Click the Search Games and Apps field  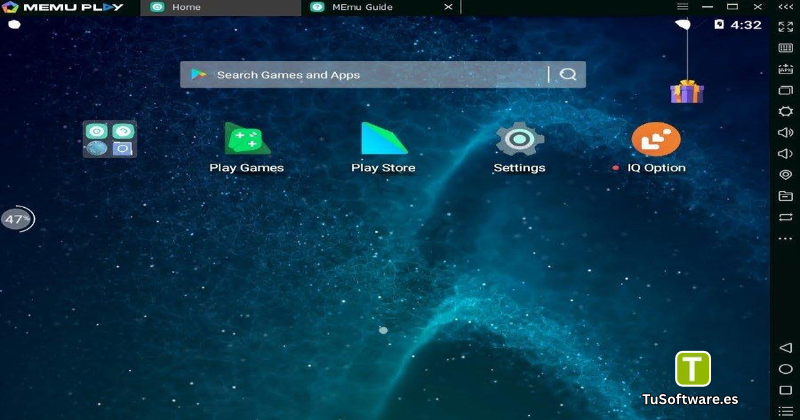point(383,75)
